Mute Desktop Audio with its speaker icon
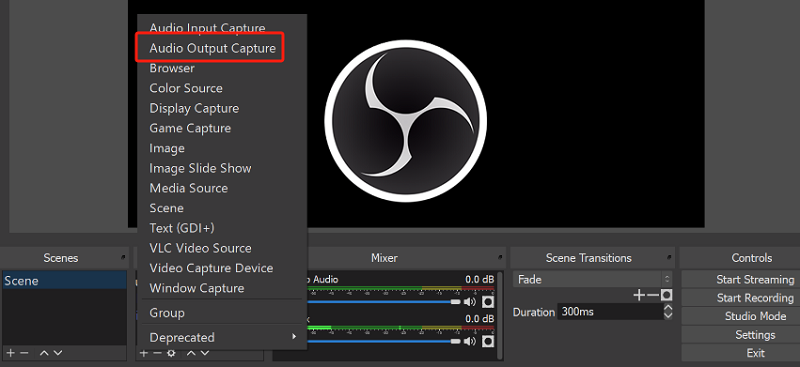This screenshot has width=800, height=367. click(470, 302)
